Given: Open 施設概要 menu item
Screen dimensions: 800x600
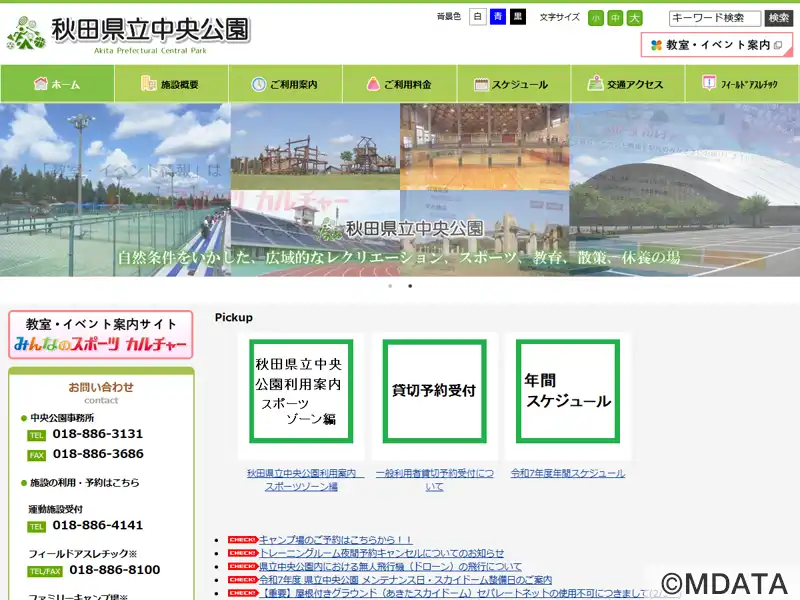Looking at the screenshot, I should coord(171,84).
